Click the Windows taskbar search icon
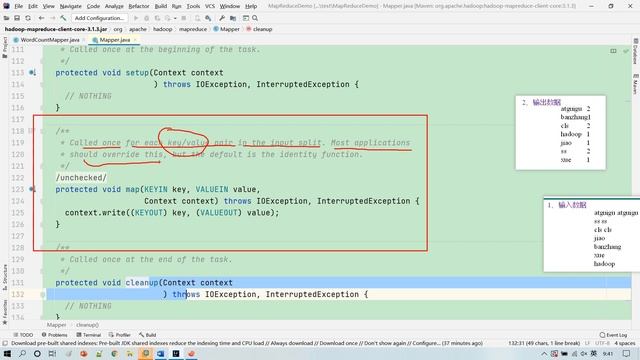The width and height of the screenshot is (640, 360). click(x=22, y=353)
